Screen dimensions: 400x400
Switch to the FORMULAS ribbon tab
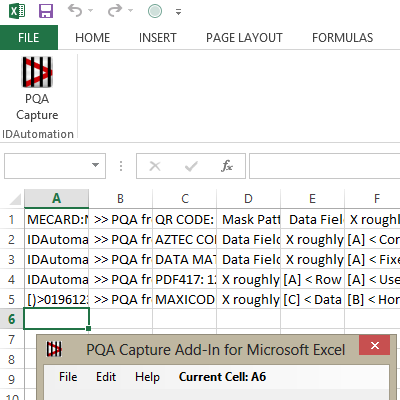(343, 38)
